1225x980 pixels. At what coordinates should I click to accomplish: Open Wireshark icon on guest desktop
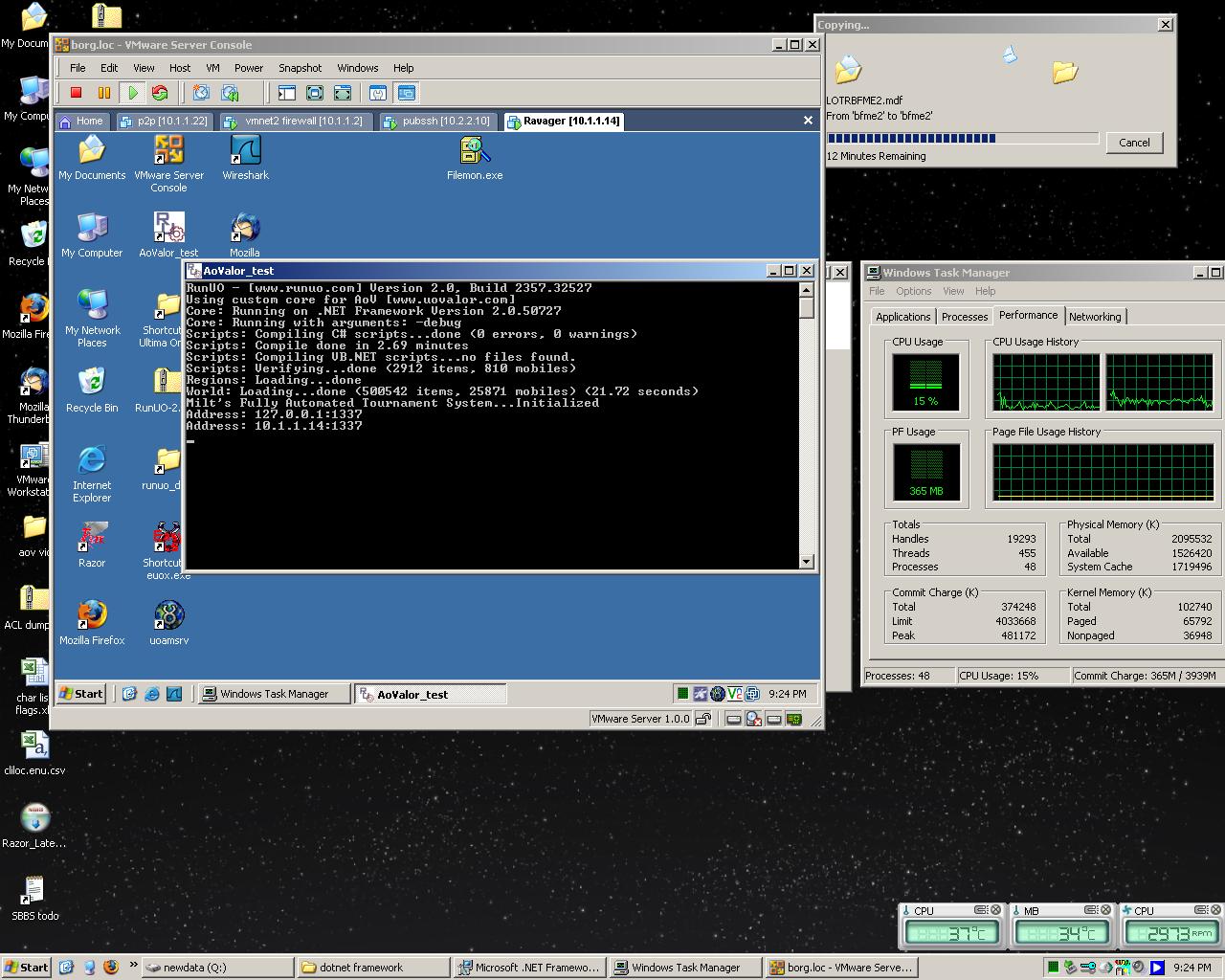pos(245,158)
